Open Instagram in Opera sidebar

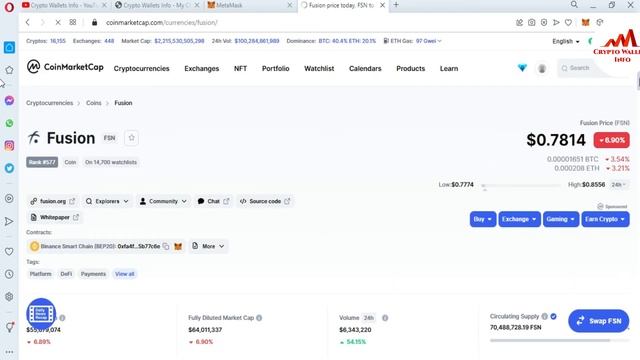[x=9, y=146]
